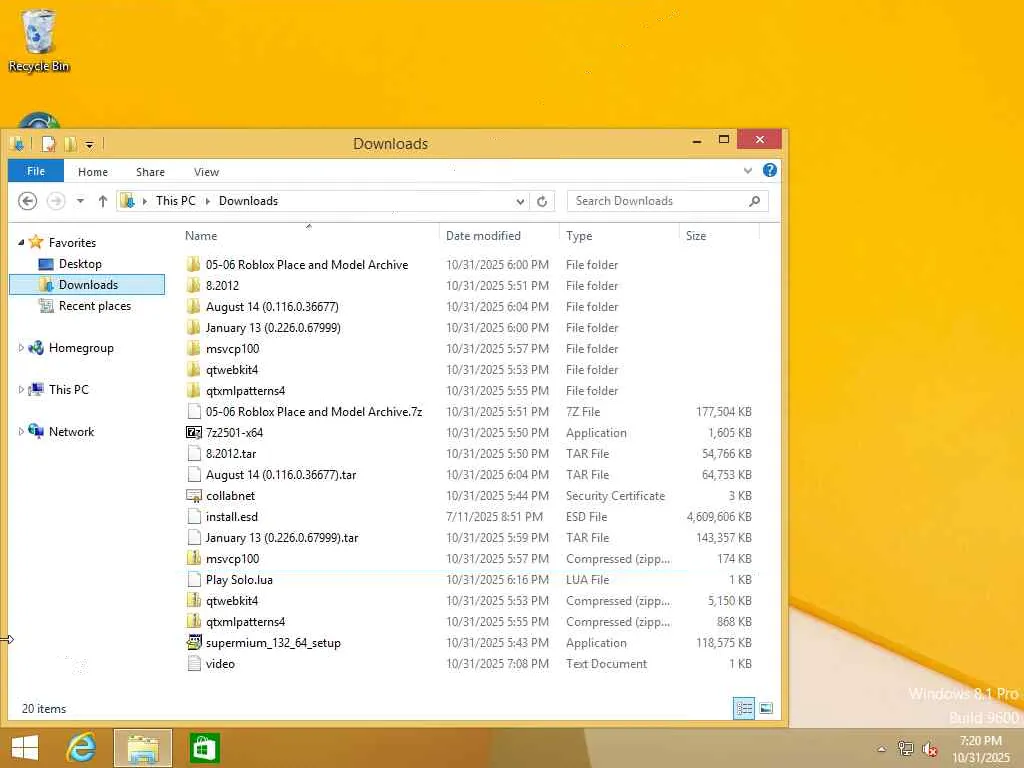Open the Help question mark icon
This screenshot has width=1024, height=768.
(x=770, y=170)
